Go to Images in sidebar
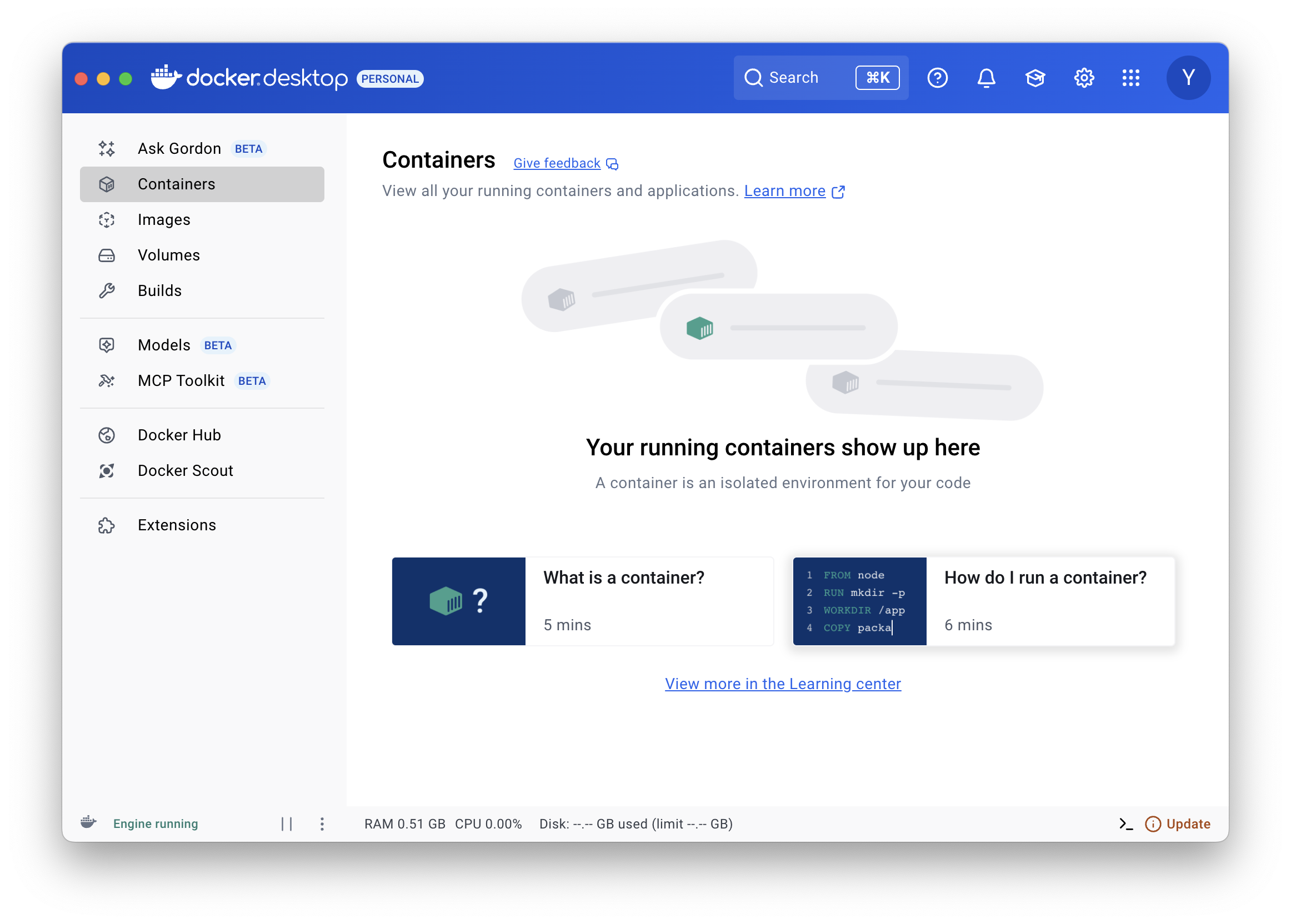This screenshot has height=924, width=1291. click(164, 220)
